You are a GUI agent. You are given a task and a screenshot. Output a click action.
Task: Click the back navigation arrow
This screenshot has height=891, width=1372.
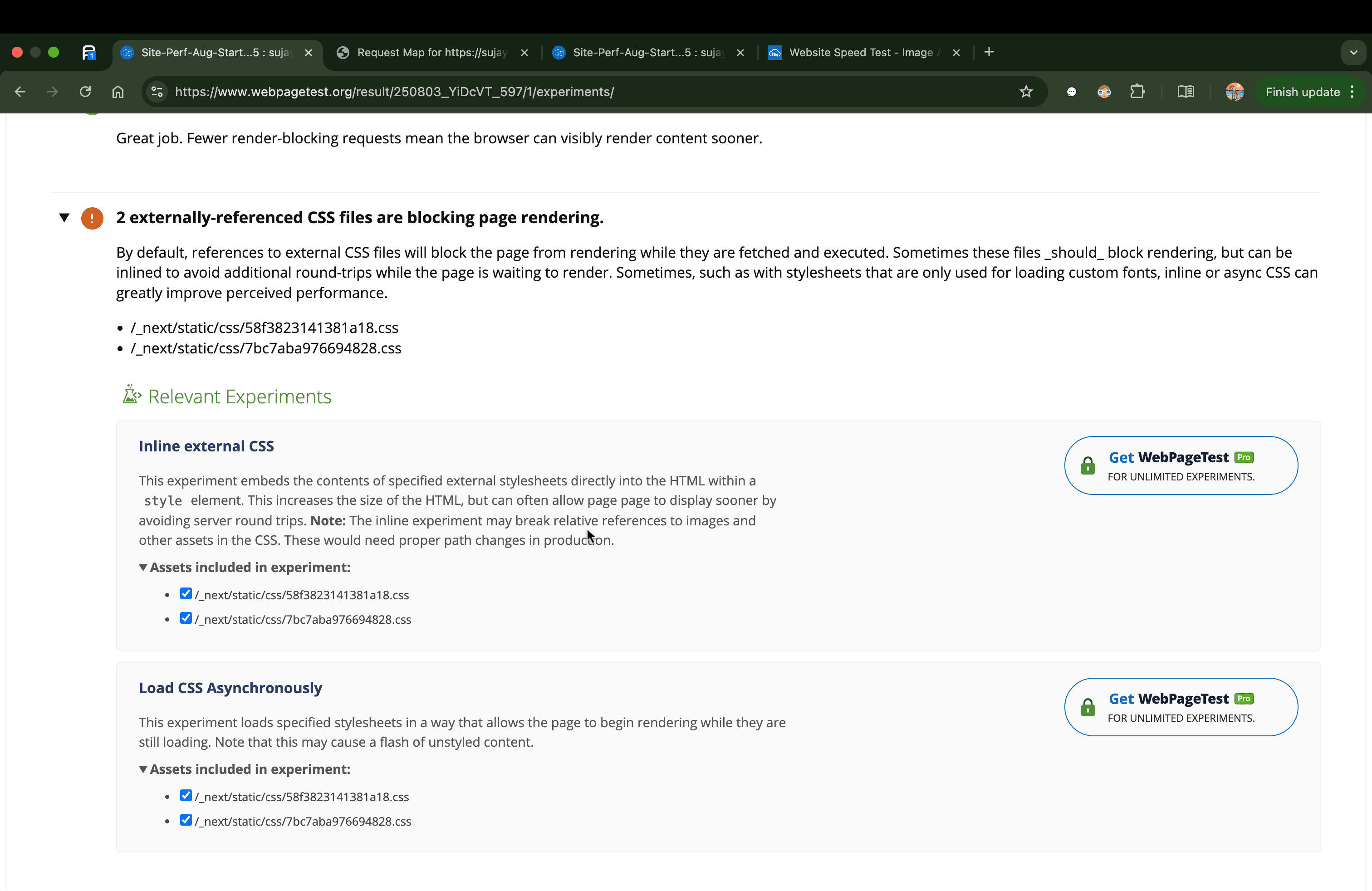[20, 92]
